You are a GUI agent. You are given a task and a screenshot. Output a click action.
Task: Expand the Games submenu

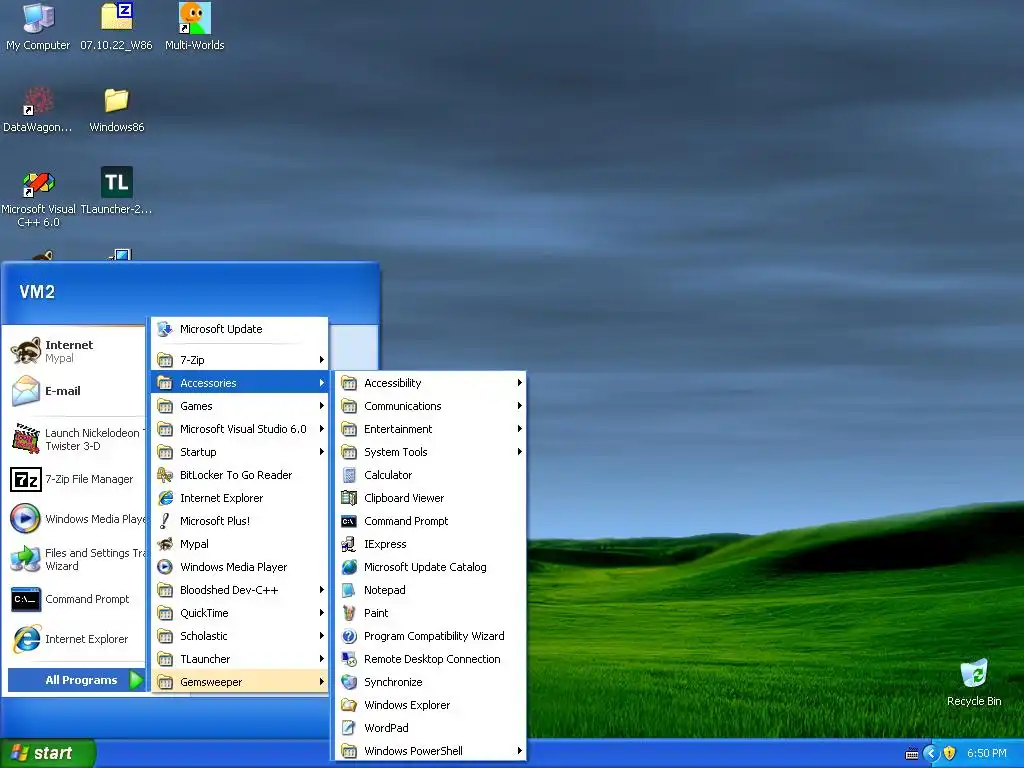pos(240,406)
